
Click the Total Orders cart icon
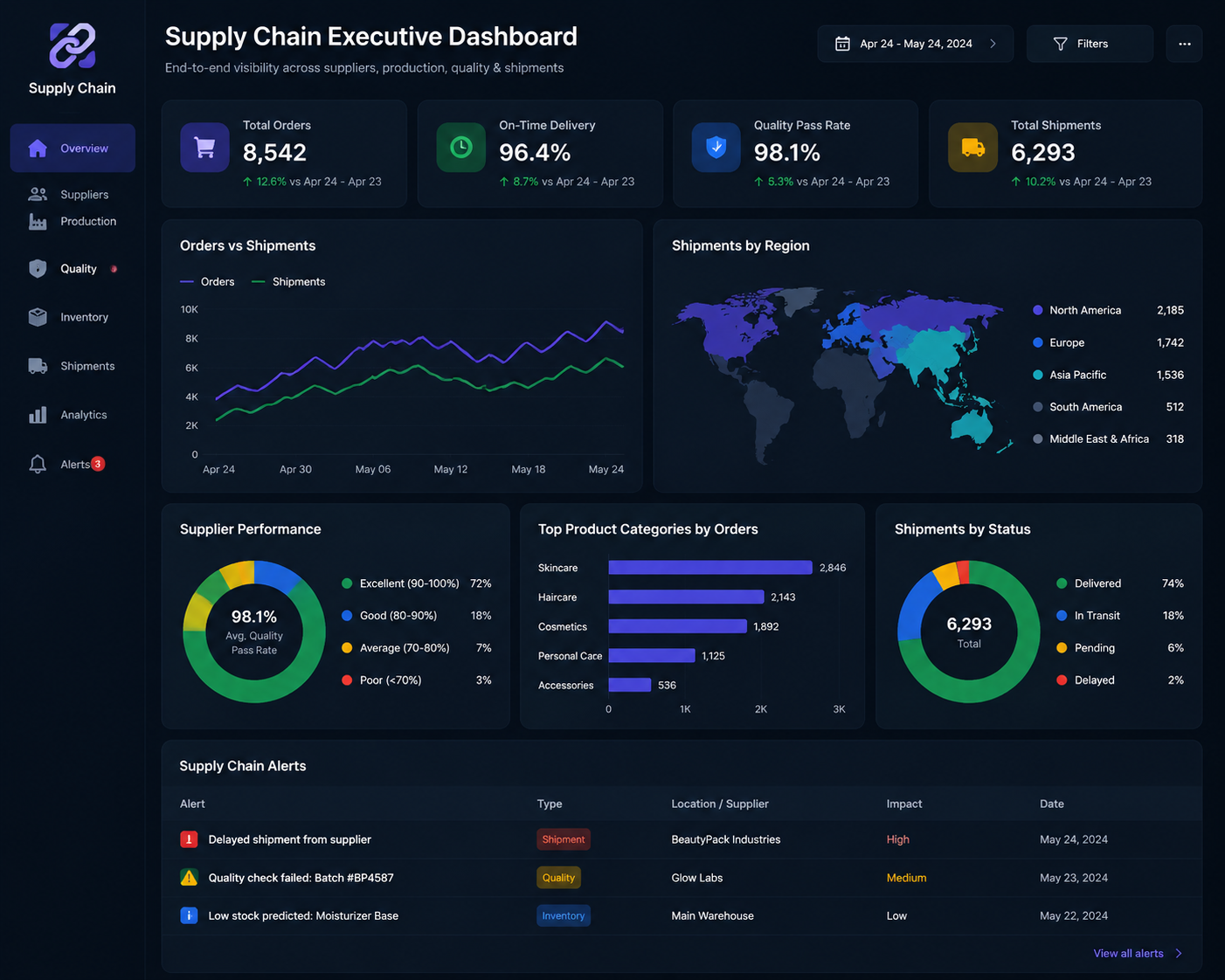tap(204, 148)
